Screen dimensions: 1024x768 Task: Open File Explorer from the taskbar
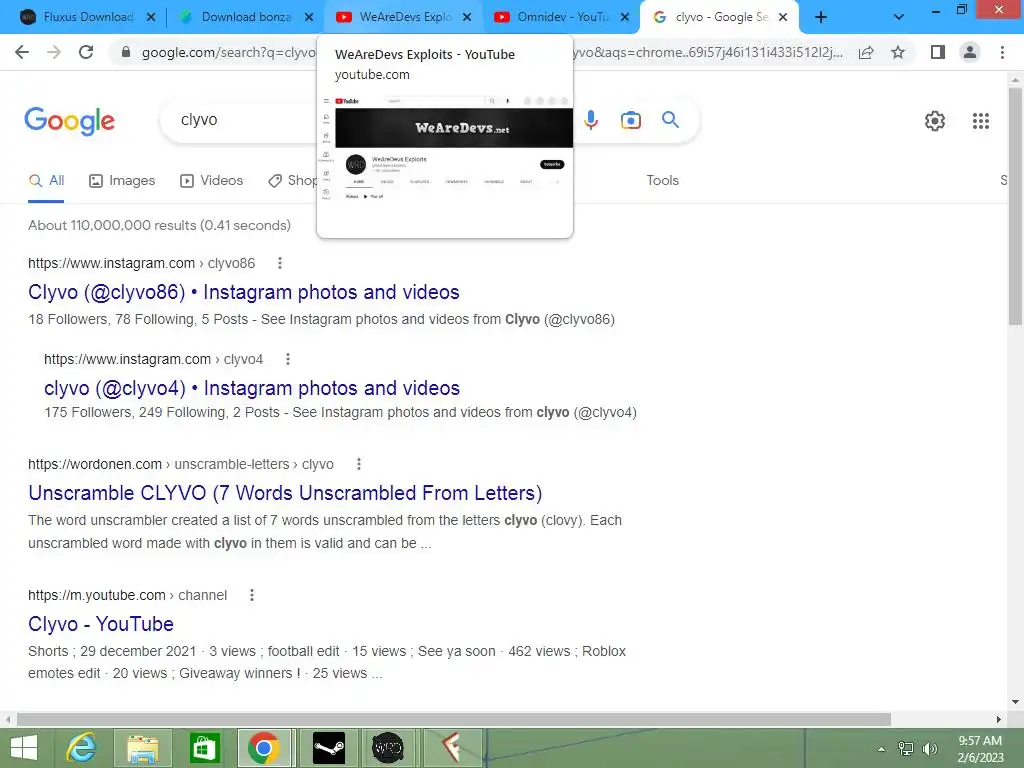pos(143,748)
